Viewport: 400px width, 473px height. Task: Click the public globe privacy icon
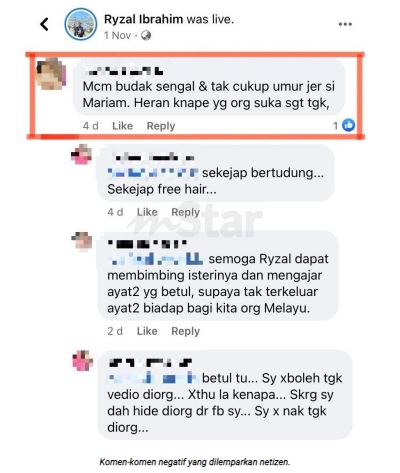pyautogui.click(x=146, y=35)
